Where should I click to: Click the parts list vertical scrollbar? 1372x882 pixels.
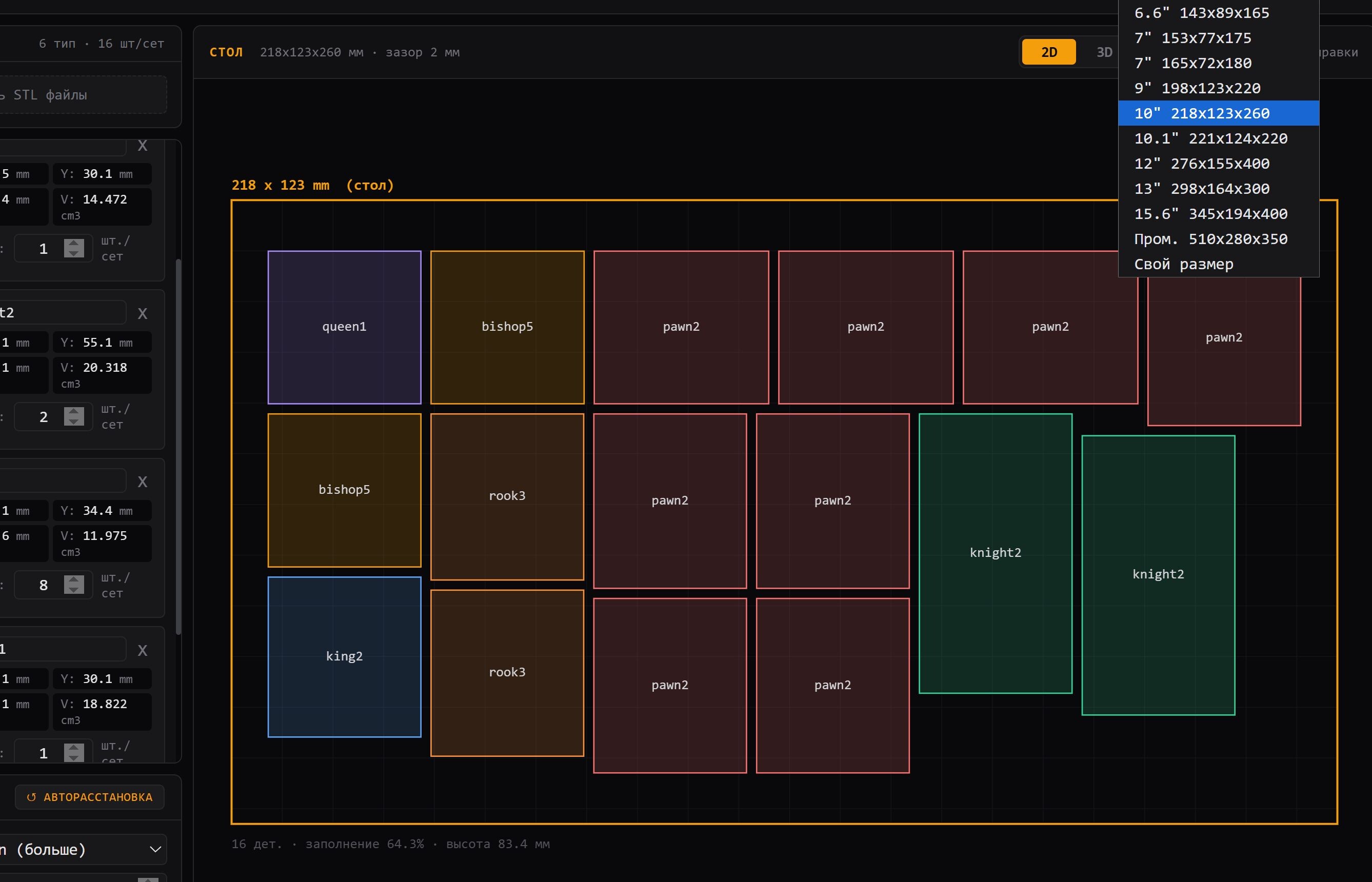pos(178,447)
